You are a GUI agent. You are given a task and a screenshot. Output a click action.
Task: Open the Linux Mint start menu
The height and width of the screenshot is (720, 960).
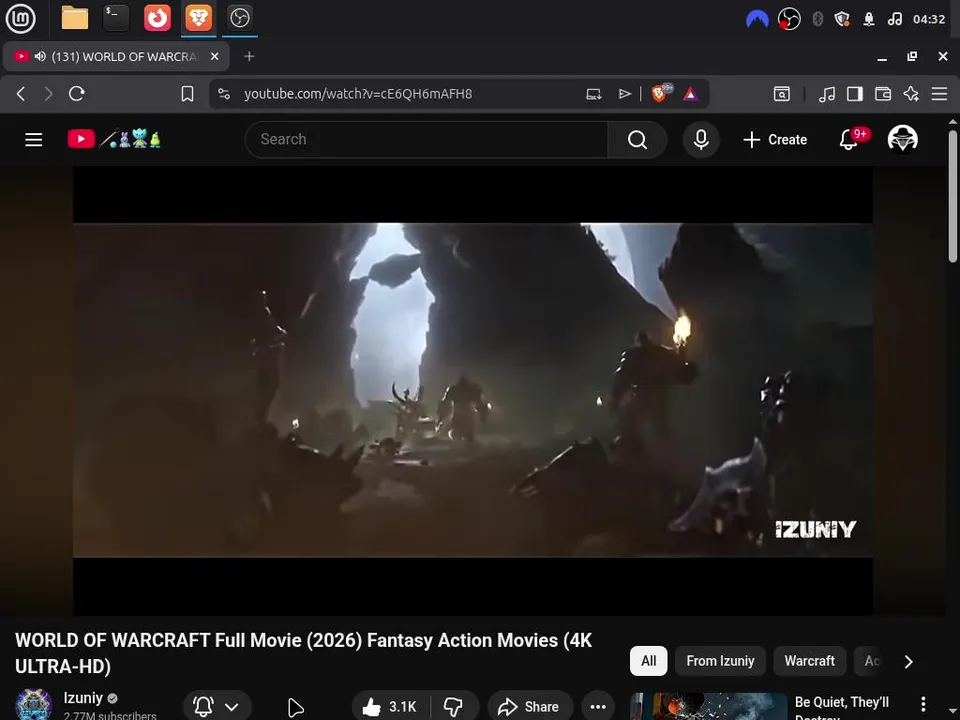click(21, 18)
